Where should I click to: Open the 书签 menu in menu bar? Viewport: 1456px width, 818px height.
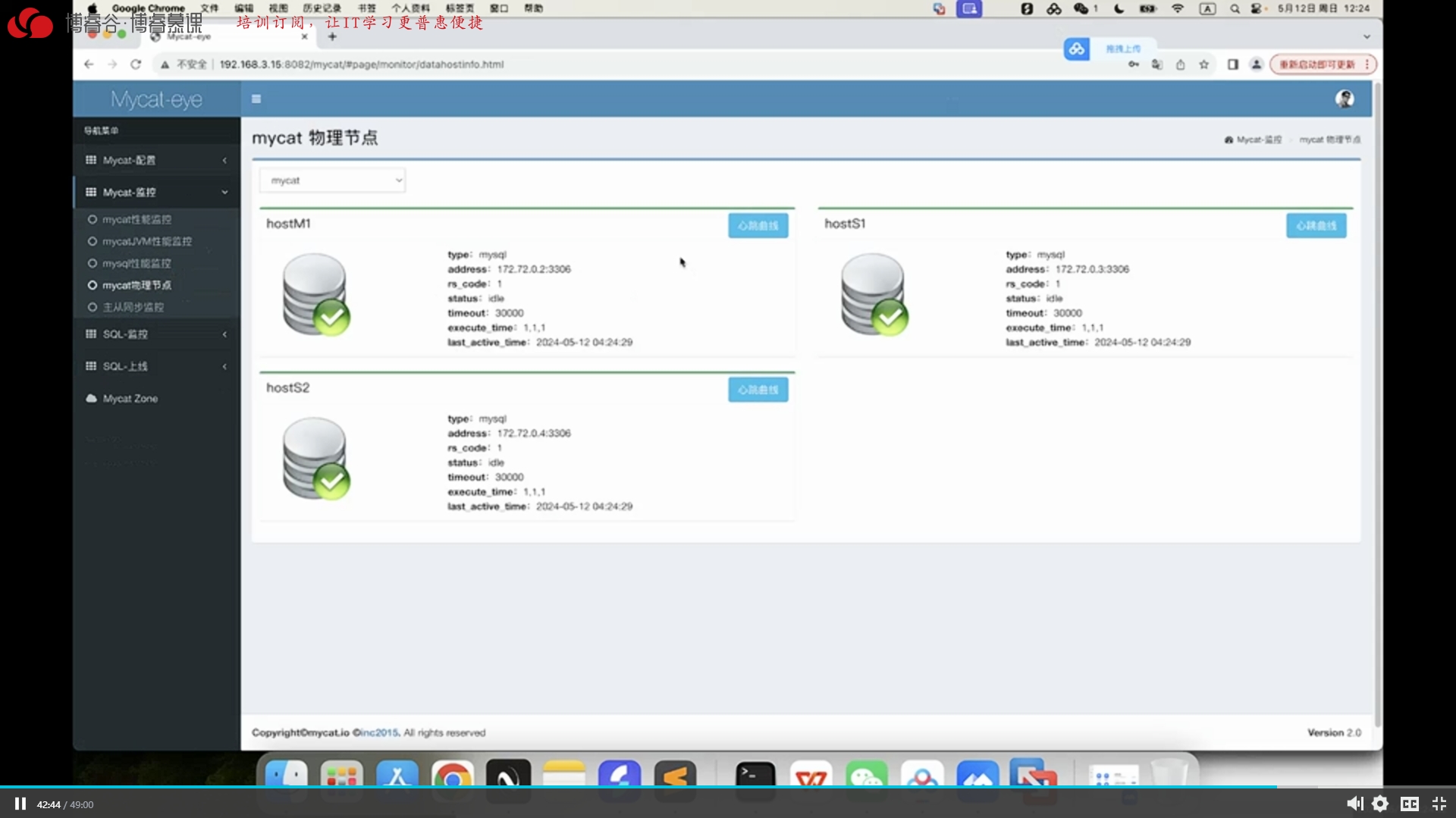click(x=367, y=8)
